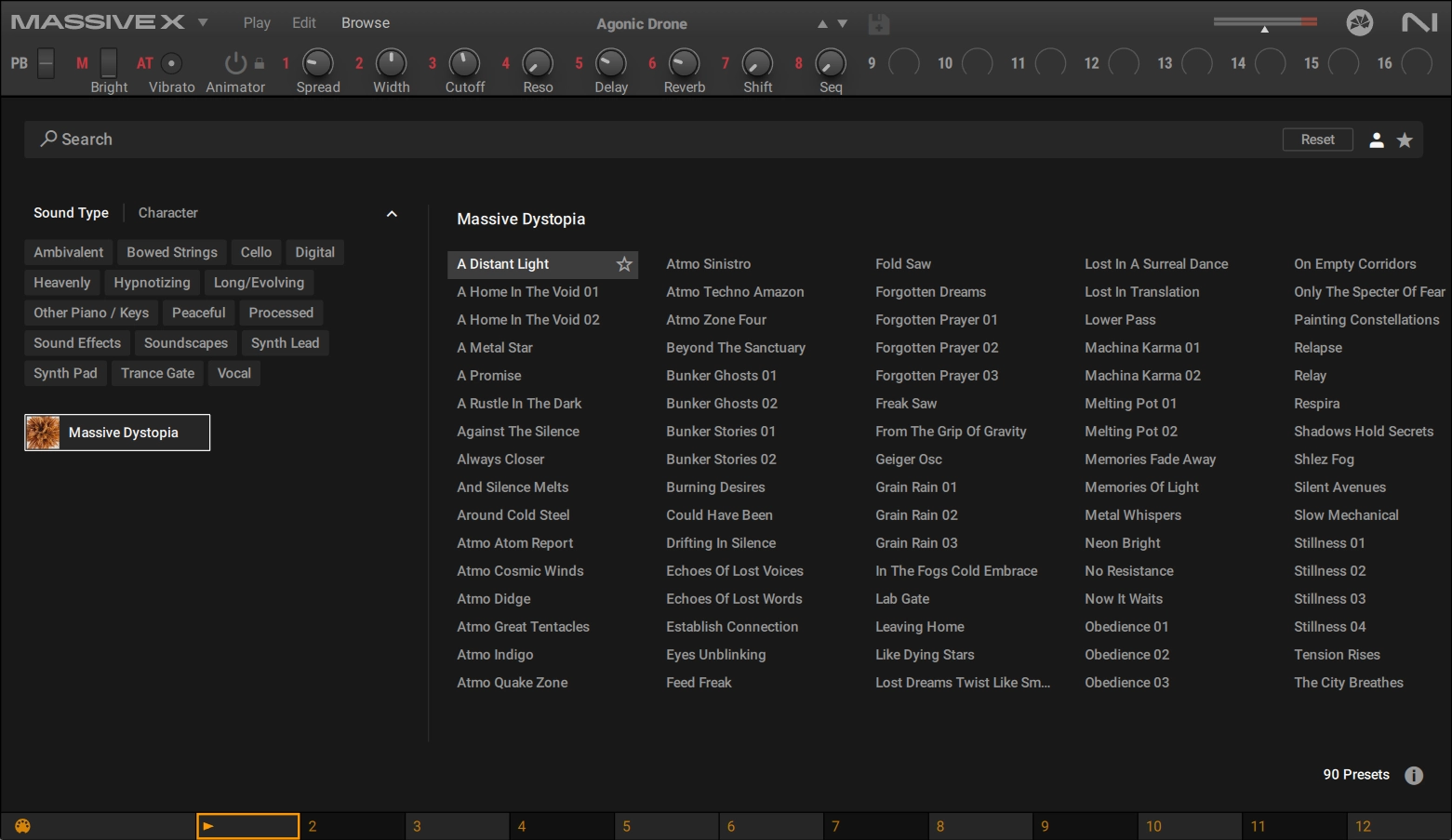Click the mod wheel Bright slider
Screen dimensions: 1452x840
[x=109, y=63]
